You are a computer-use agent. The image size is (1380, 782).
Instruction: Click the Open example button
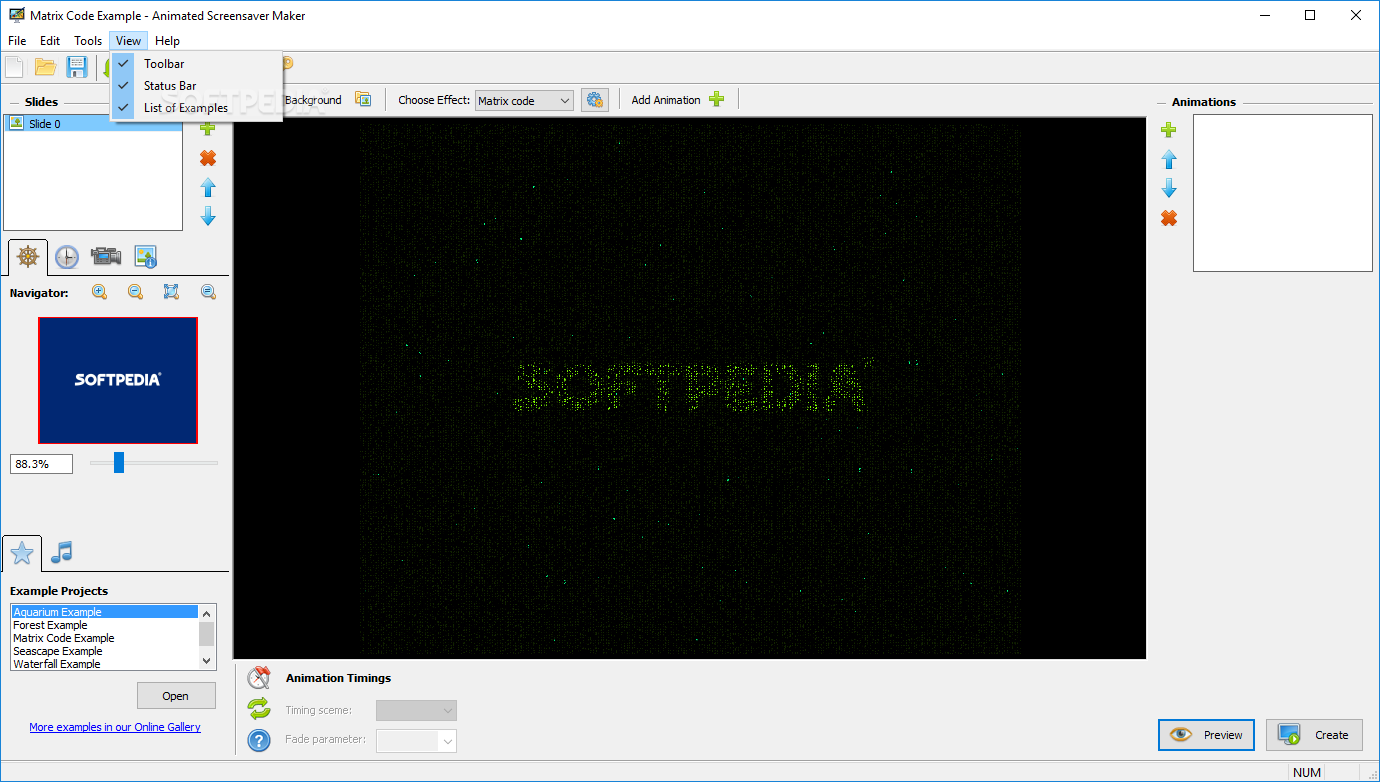176,696
